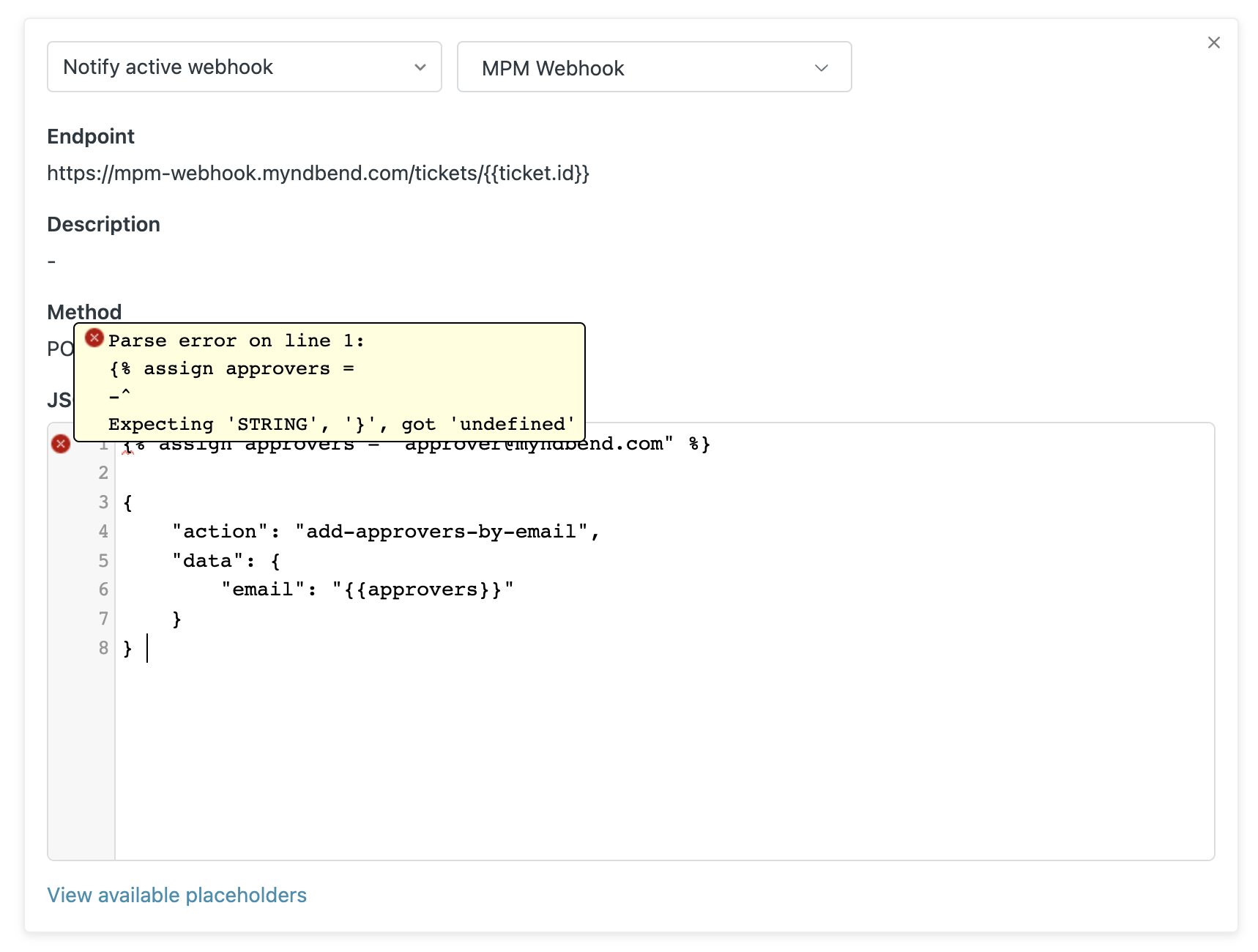Image resolution: width=1258 pixels, height=952 pixels.
Task: Open the MPM Webhook selection dropdown
Action: point(654,67)
